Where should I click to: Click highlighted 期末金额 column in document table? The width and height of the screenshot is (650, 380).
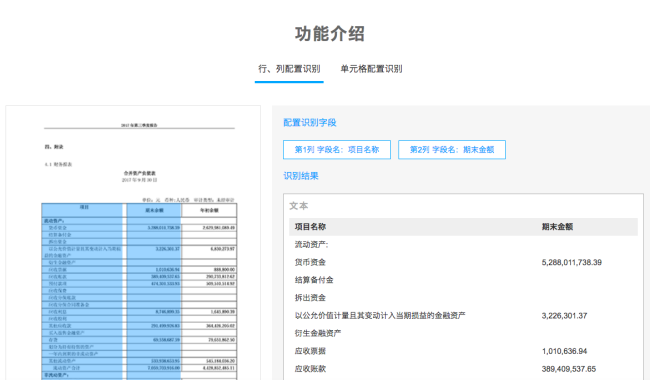click(x=154, y=210)
